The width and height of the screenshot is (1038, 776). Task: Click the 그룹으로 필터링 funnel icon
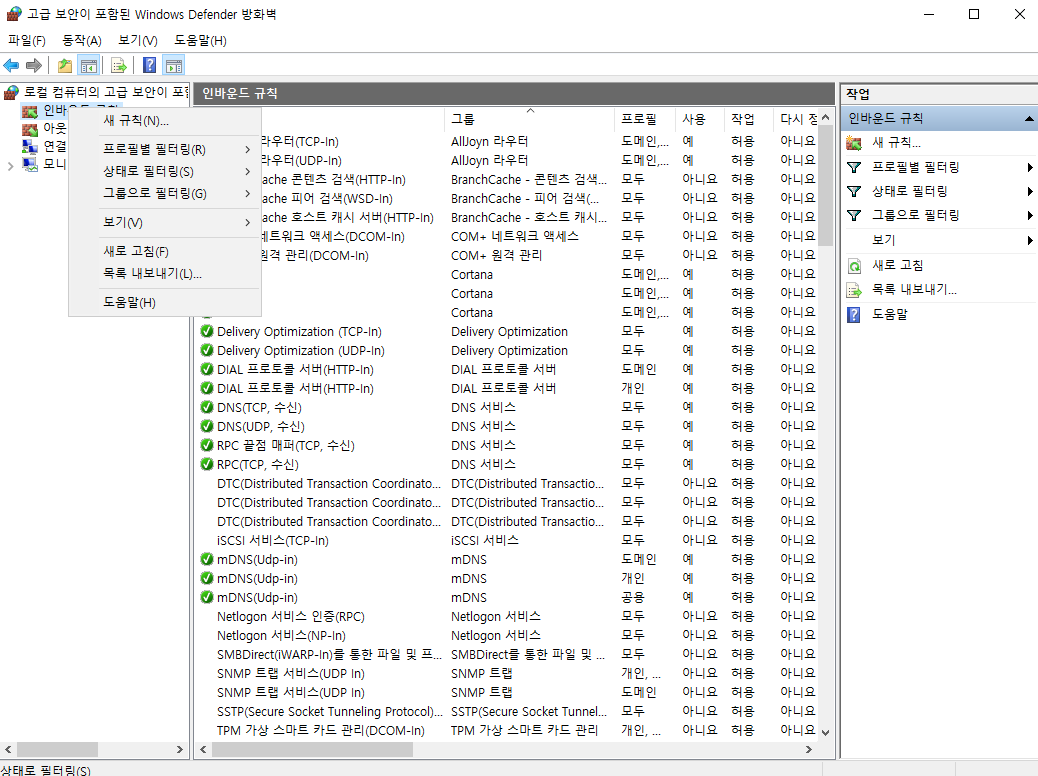click(854, 215)
